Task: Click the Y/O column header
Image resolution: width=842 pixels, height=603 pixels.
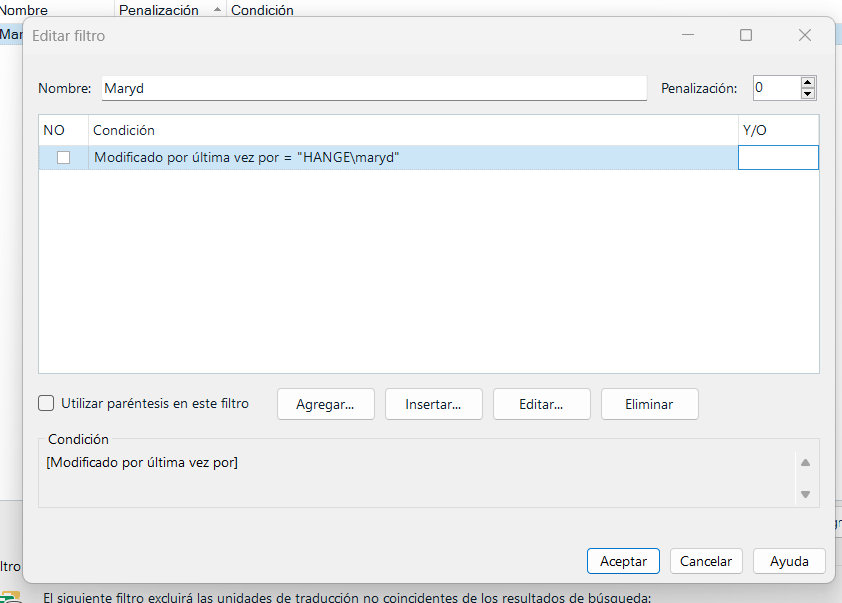Action: tap(757, 130)
